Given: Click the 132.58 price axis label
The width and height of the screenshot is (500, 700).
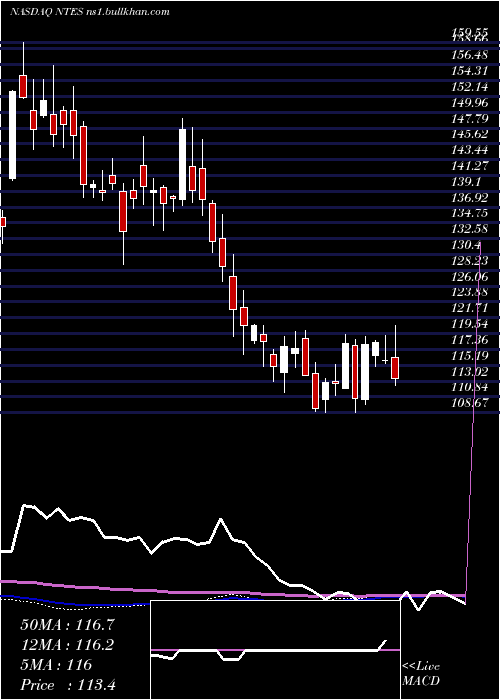Looking at the screenshot, I should (471, 229).
